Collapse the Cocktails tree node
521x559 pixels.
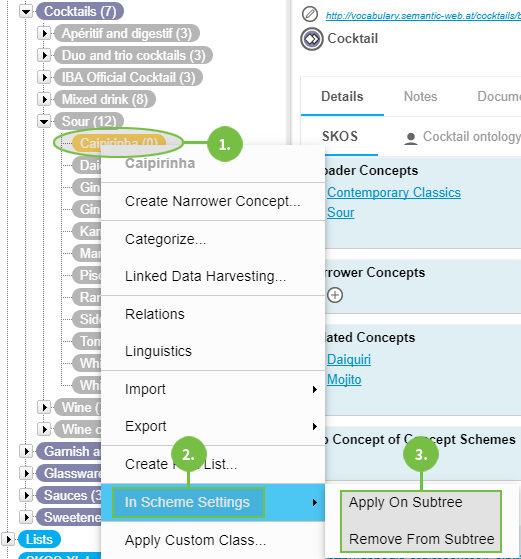click(26, 11)
